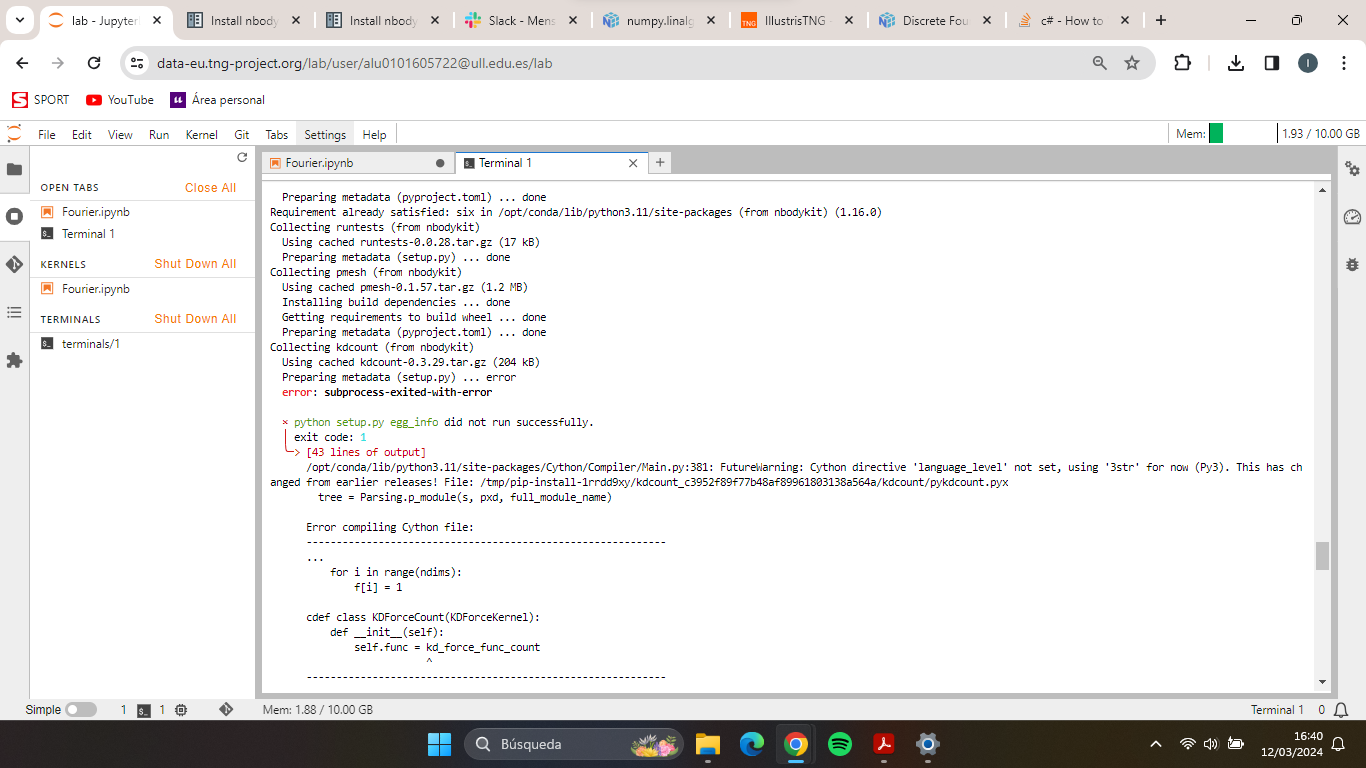Open the SPORT bookmark
1366x768 pixels.
pyautogui.click(x=41, y=100)
